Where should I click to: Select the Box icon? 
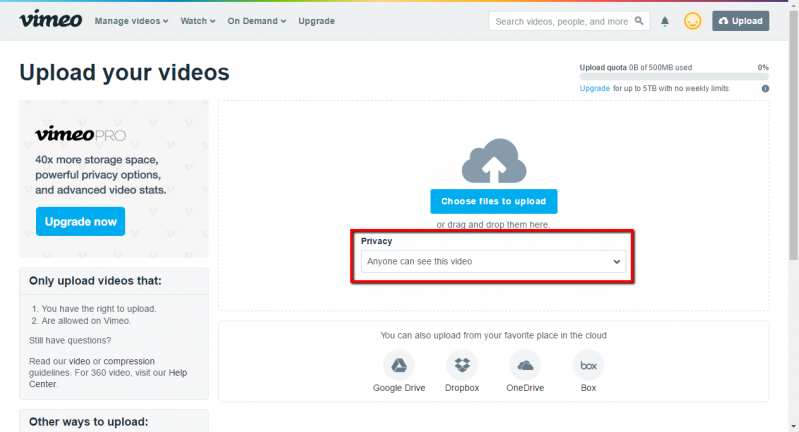pos(589,365)
